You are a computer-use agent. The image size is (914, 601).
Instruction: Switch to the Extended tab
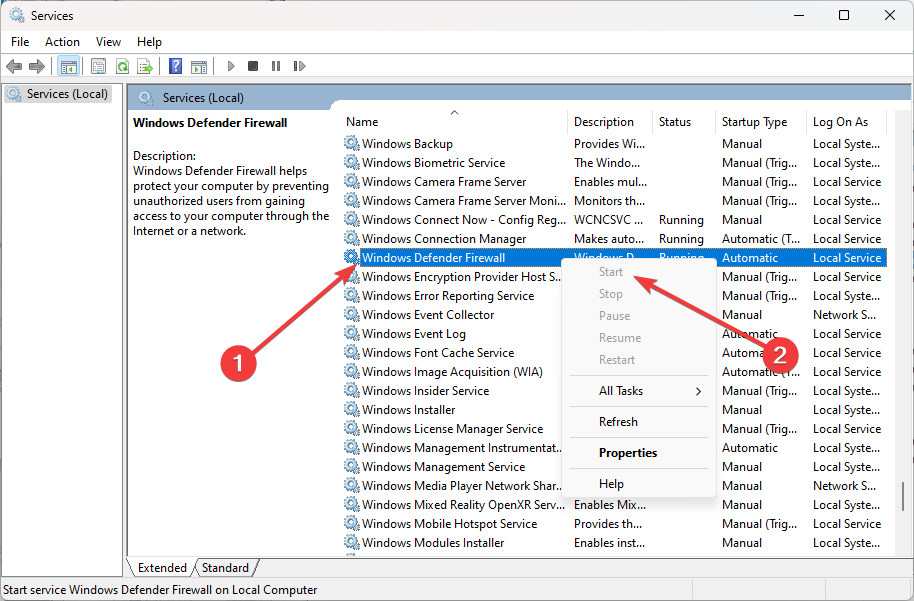162,568
